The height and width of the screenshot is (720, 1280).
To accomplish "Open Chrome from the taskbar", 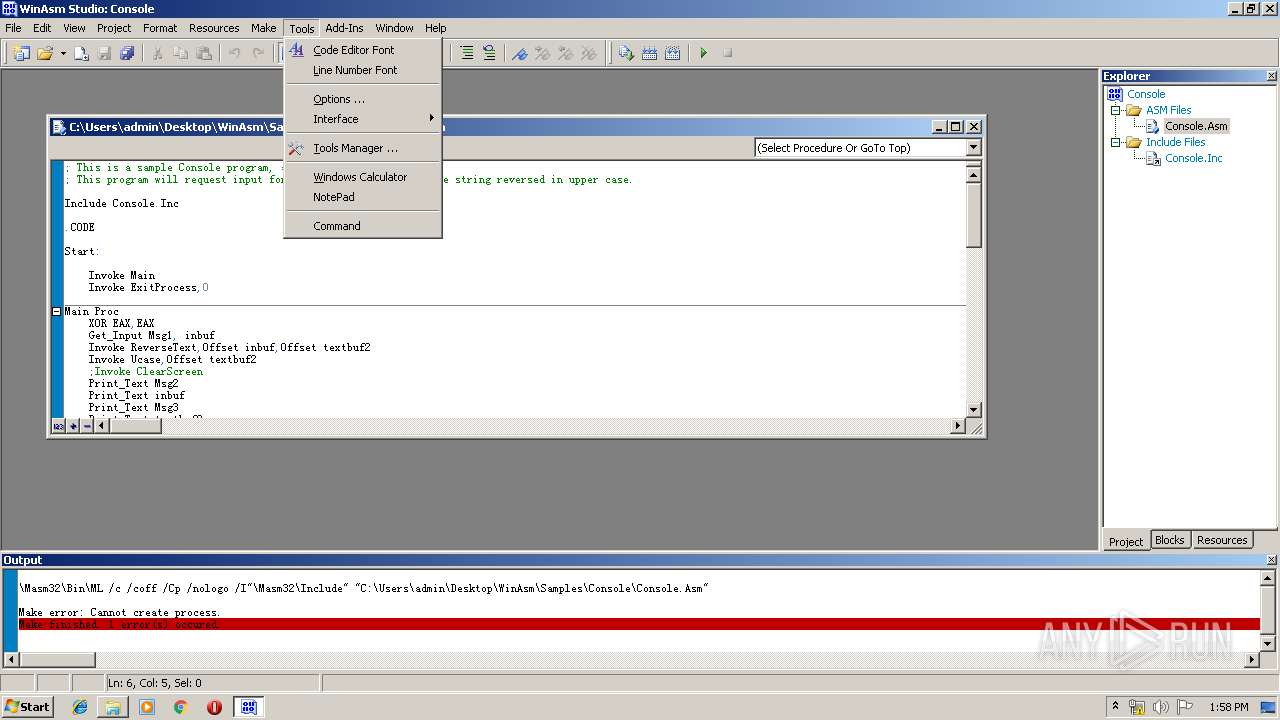I will (x=181, y=707).
